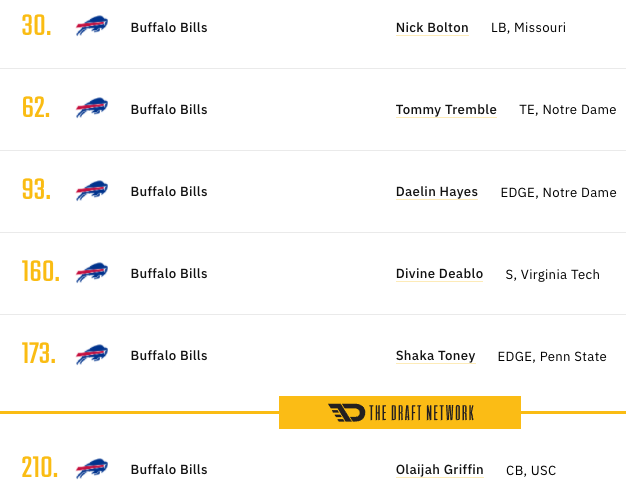Viewport: 626px width, 500px height.
Task: Open Shaka Toney's player profile link
Action: click(436, 355)
